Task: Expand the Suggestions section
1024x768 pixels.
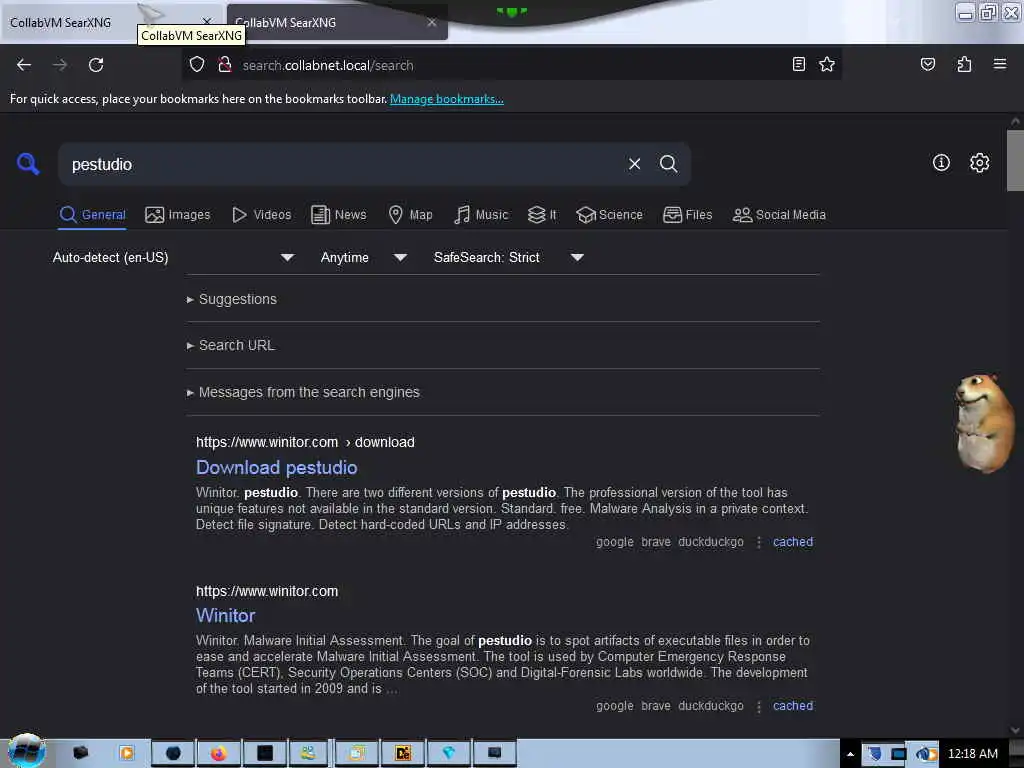Action: tap(232, 299)
